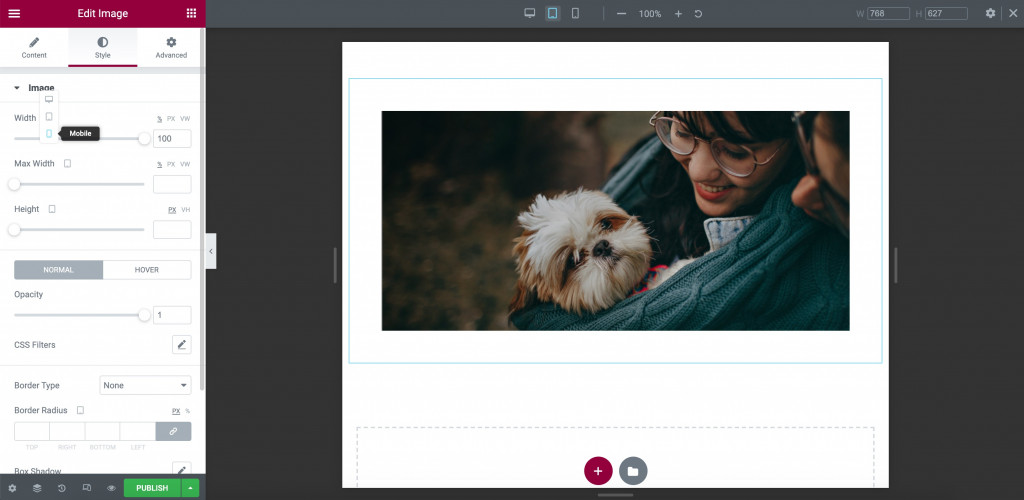This screenshot has height=500, width=1024.
Task: Choose PX unit for Border Radius
Action: point(176,411)
